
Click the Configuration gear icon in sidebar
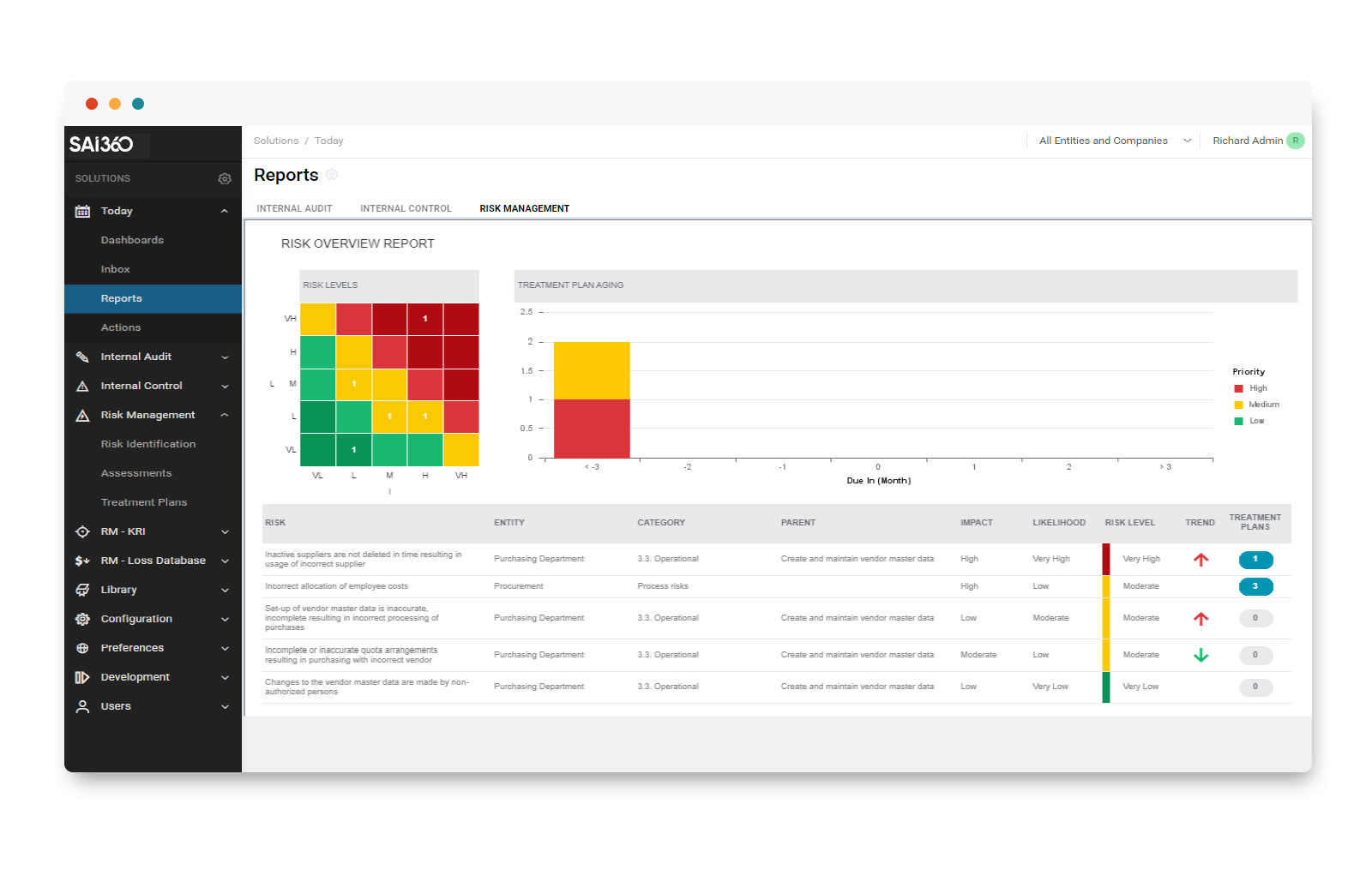[82, 619]
